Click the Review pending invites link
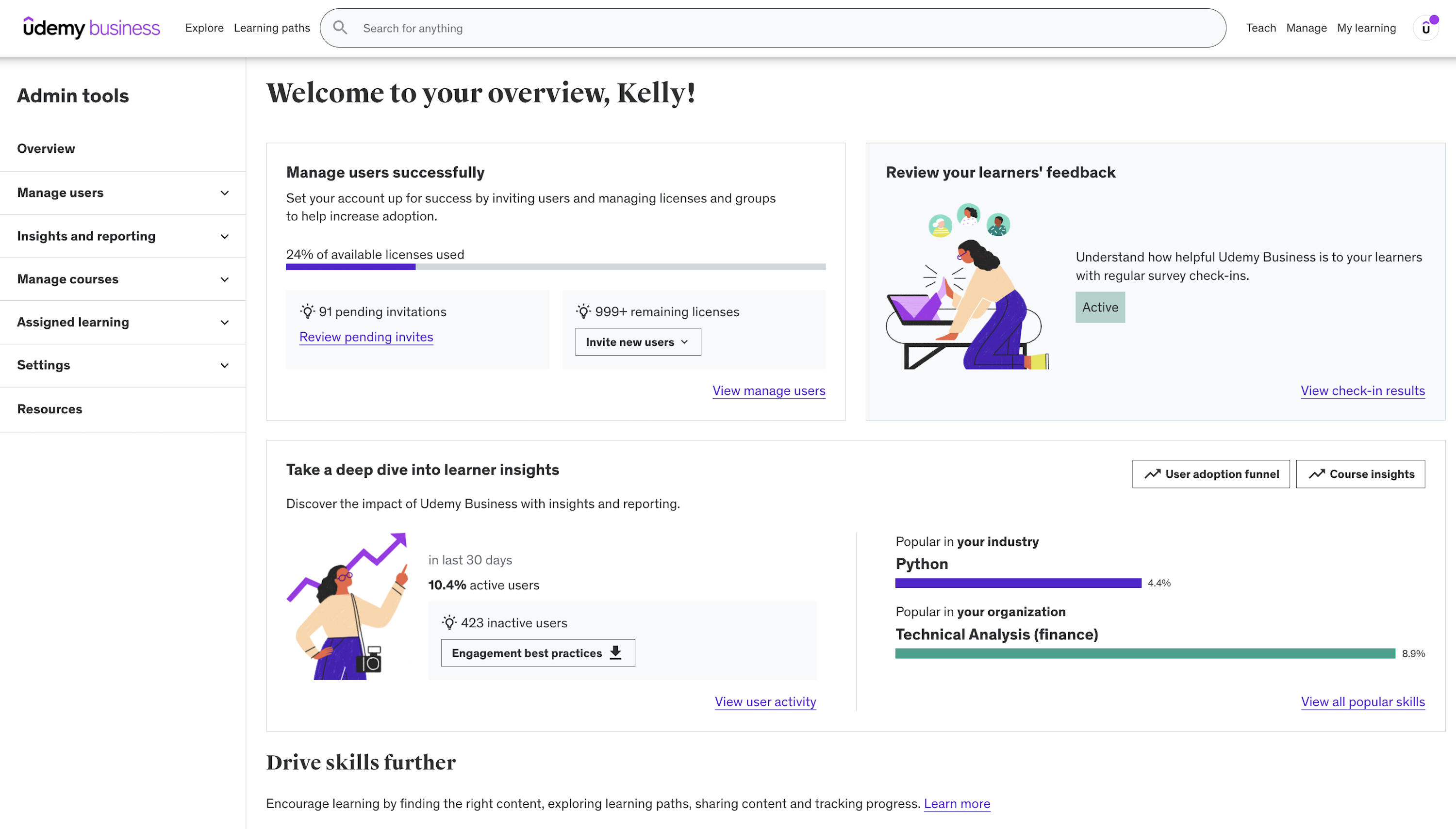 (x=366, y=337)
